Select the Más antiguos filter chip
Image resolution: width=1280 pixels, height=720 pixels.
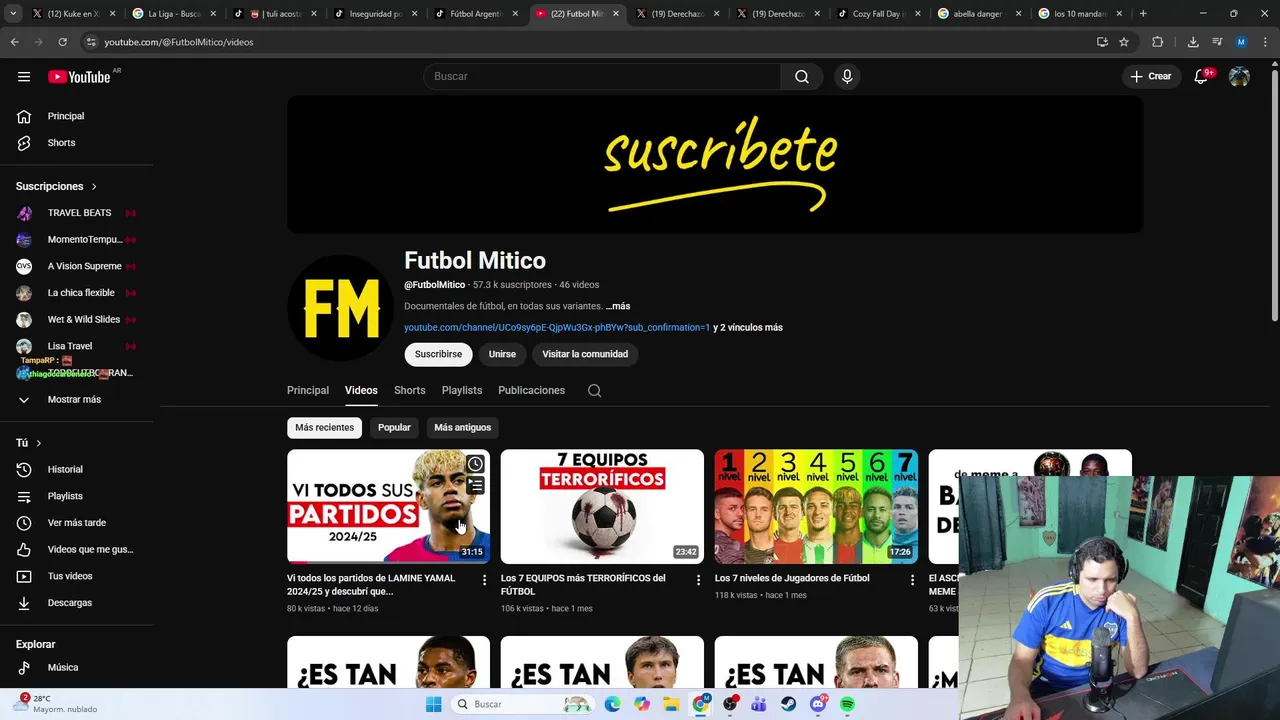coord(462,427)
